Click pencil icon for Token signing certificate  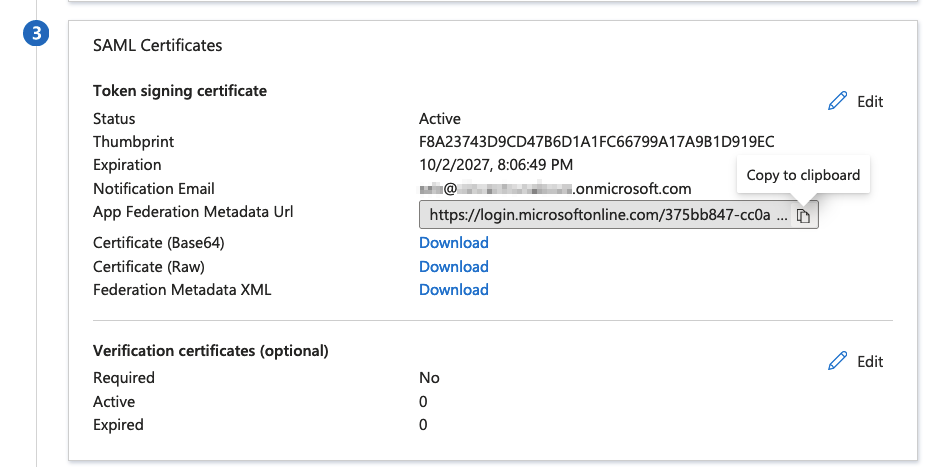coord(838,101)
